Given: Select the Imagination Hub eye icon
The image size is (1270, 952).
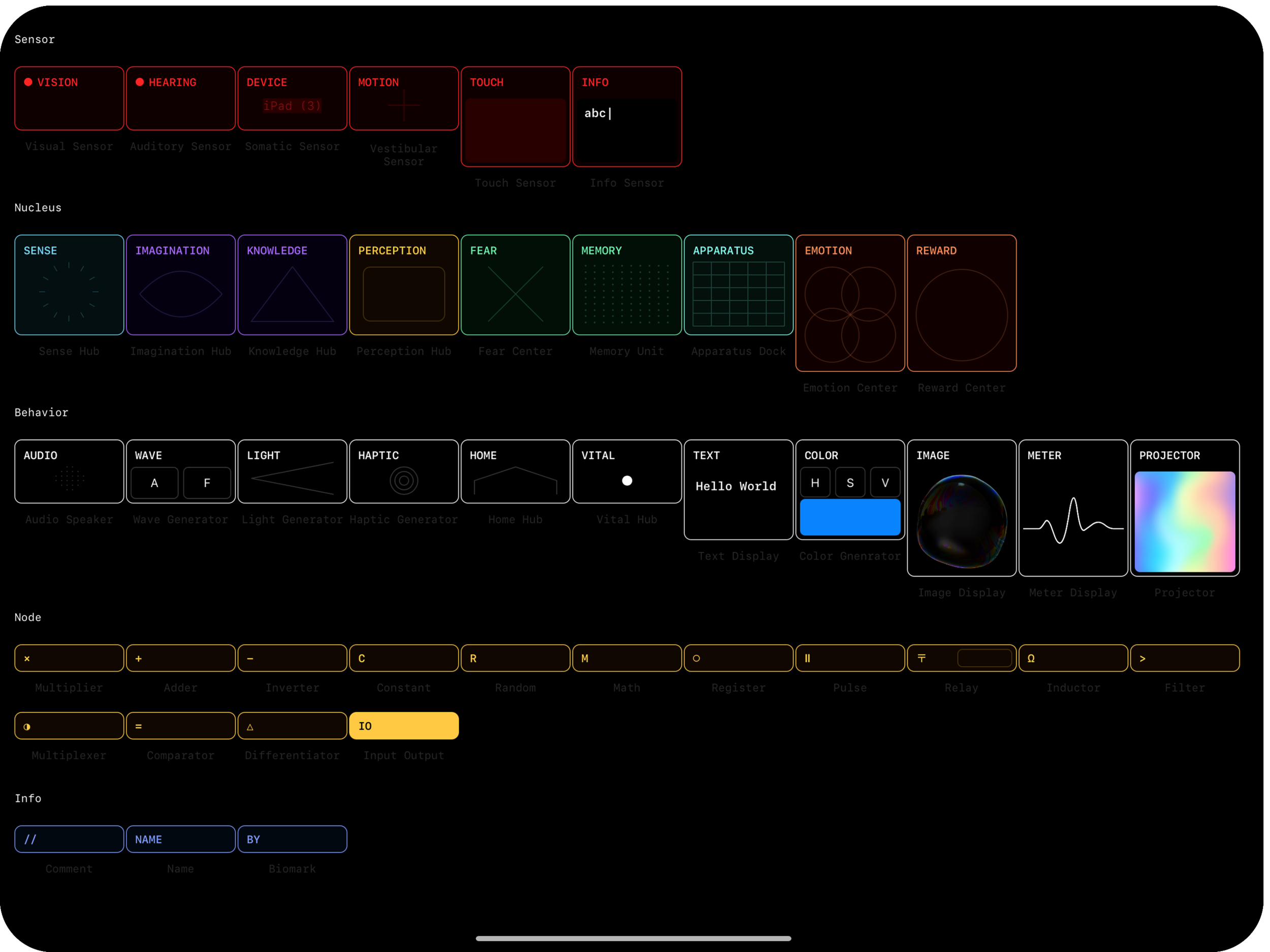Looking at the screenshot, I should tap(180, 294).
